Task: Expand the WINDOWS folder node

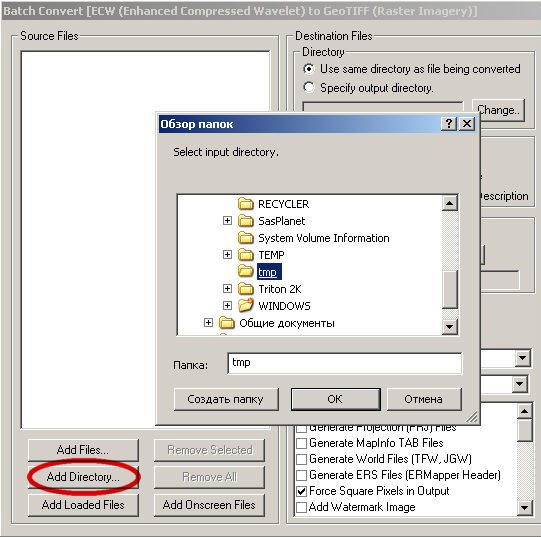Action: click(227, 305)
